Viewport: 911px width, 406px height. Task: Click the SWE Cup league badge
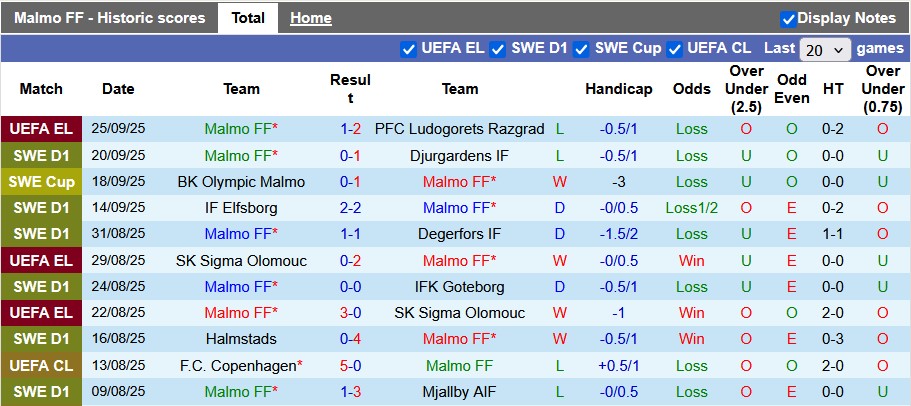pyautogui.click(x=41, y=182)
